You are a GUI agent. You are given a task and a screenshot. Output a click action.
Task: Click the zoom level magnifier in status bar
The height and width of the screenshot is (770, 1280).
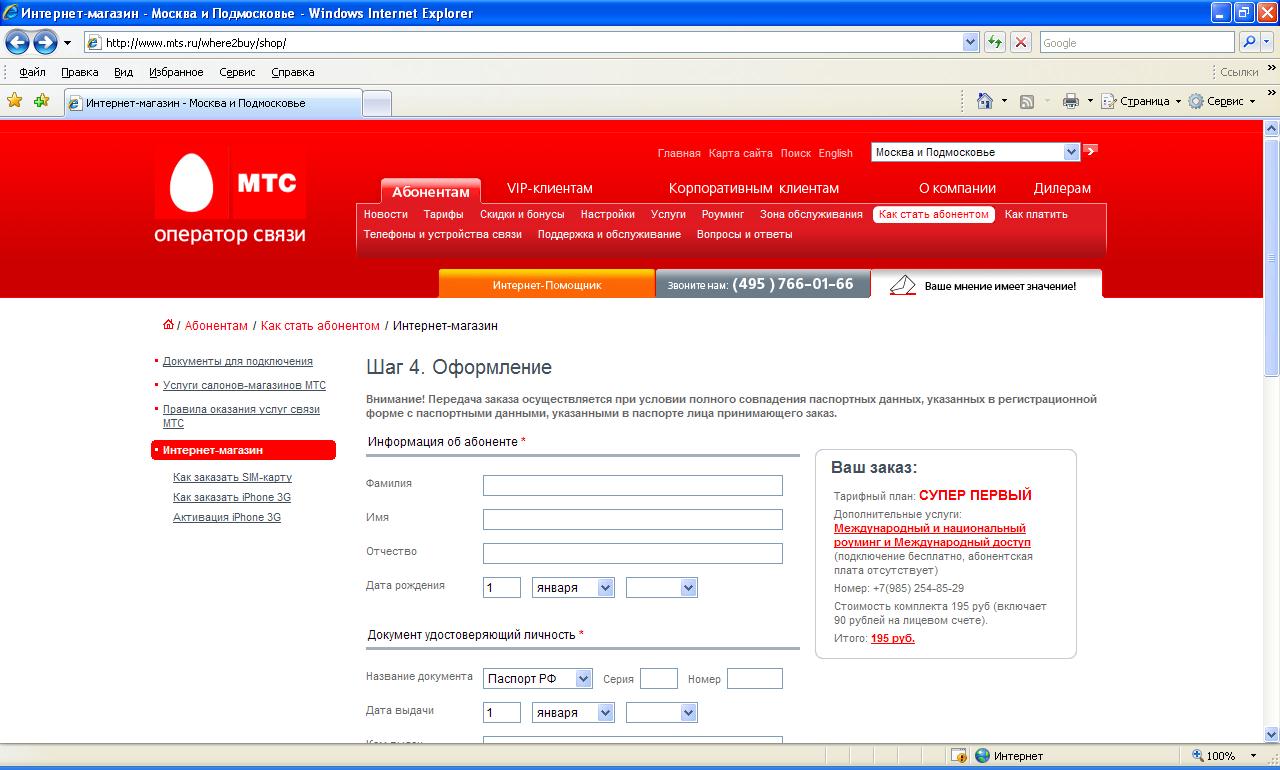[1198, 756]
